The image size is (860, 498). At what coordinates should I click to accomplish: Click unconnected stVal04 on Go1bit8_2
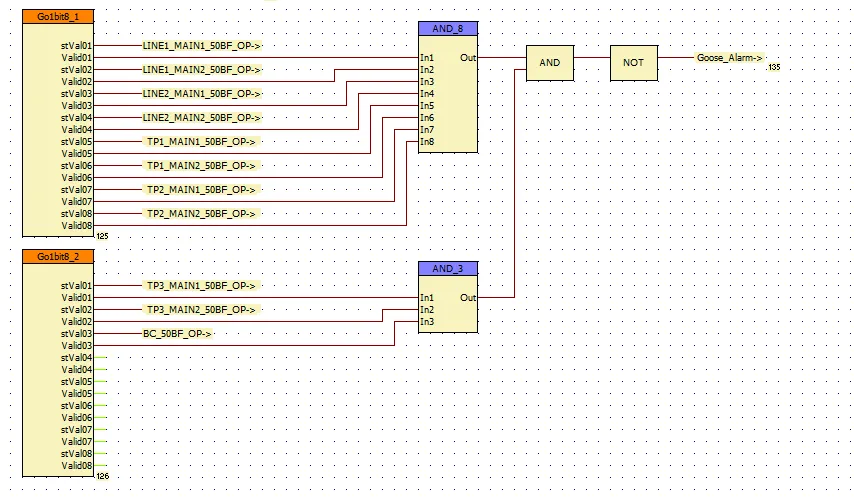click(x=76, y=358)
